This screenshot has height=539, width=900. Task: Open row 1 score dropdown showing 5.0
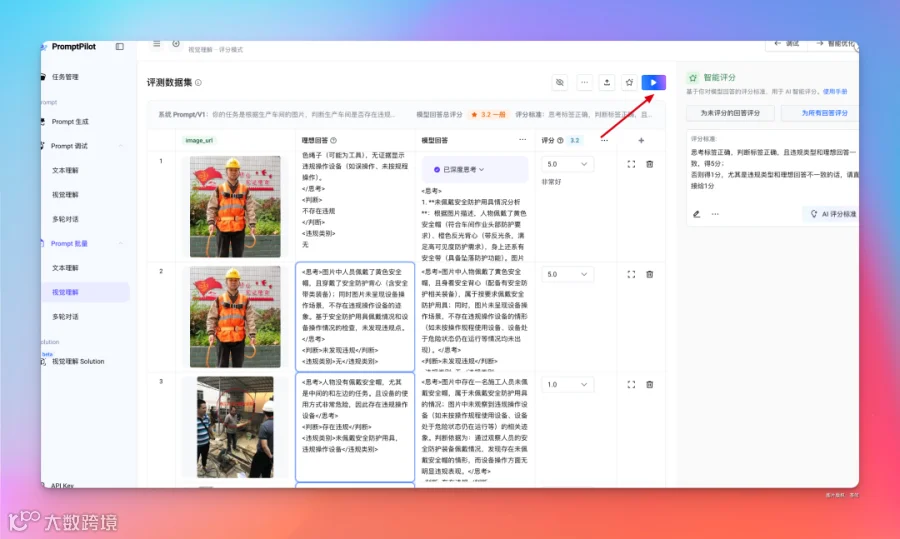click(x=567, y=164)
